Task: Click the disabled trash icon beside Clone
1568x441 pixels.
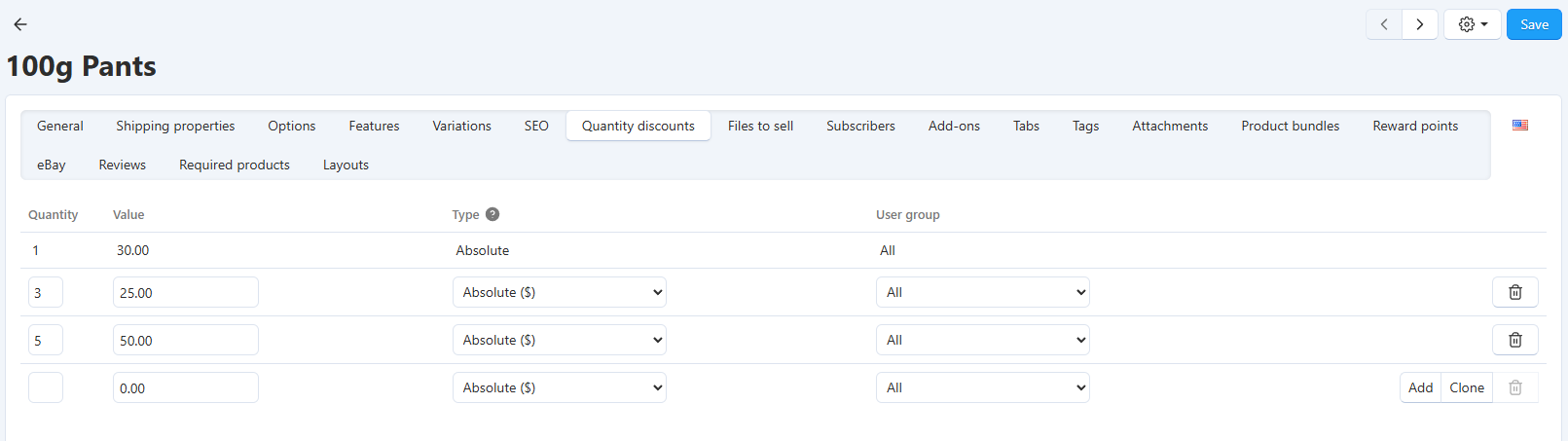Action: coord(1515,387)
